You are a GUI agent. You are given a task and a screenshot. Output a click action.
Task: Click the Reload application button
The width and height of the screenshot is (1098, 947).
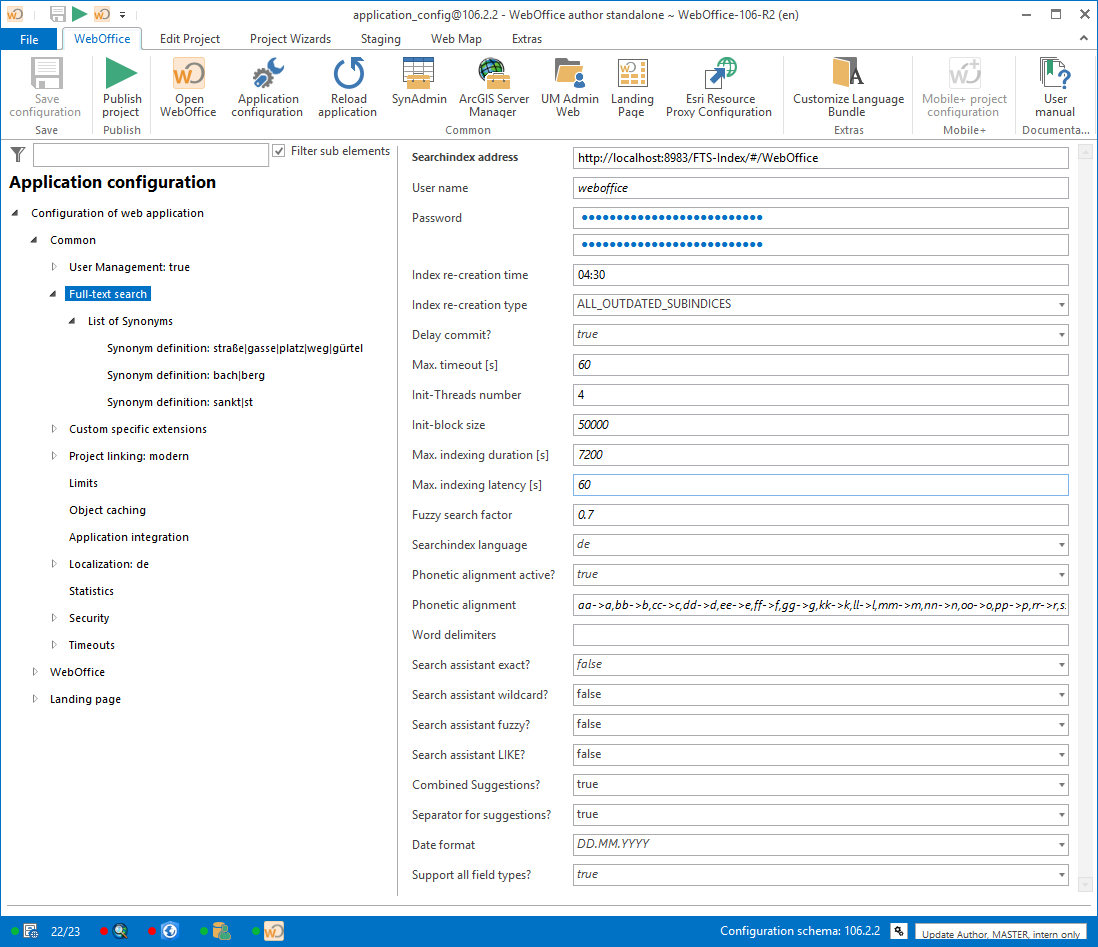[x=347, y=86]
